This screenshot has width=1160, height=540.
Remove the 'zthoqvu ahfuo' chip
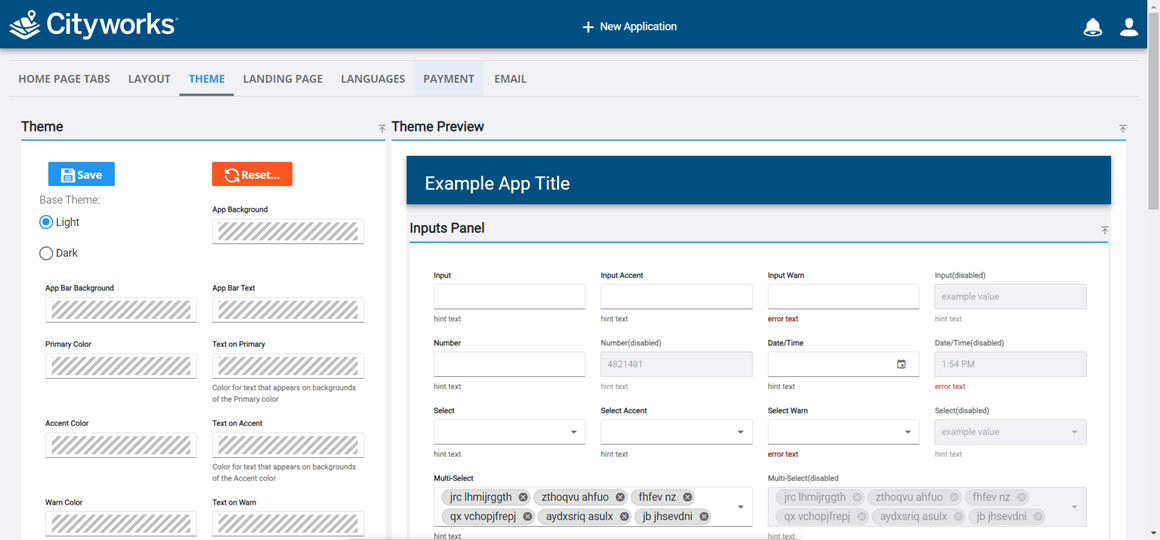click(x=620, y=497)
